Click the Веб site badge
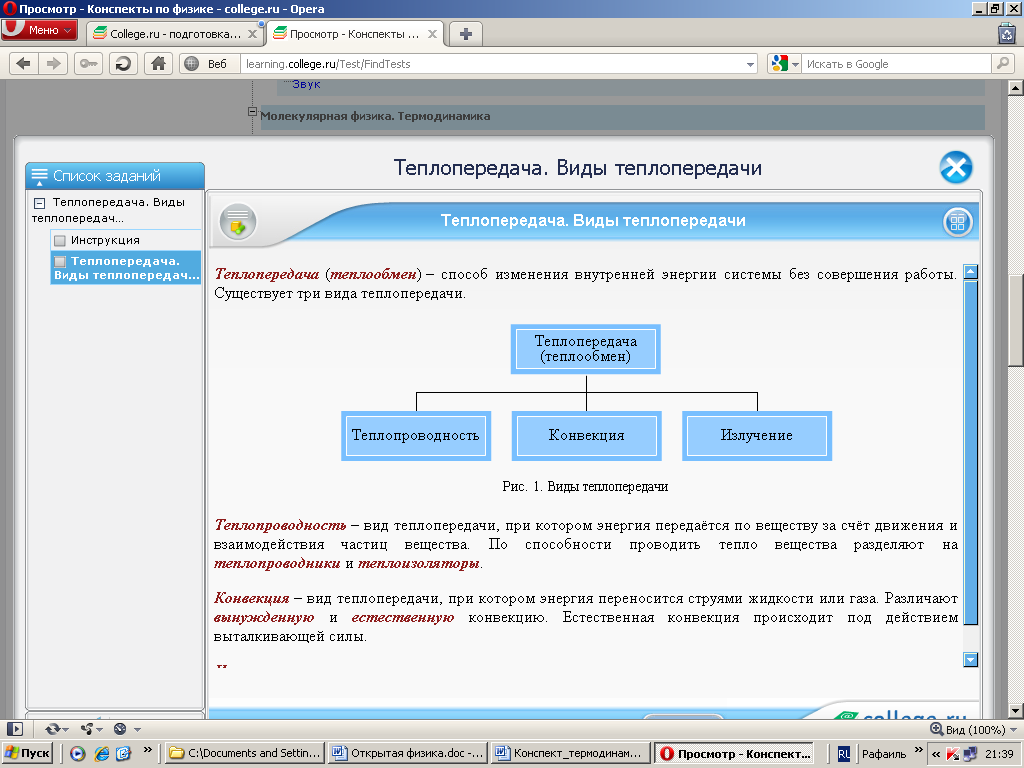The height and width of the screenshot is (768, 1024). coord(209,63)
